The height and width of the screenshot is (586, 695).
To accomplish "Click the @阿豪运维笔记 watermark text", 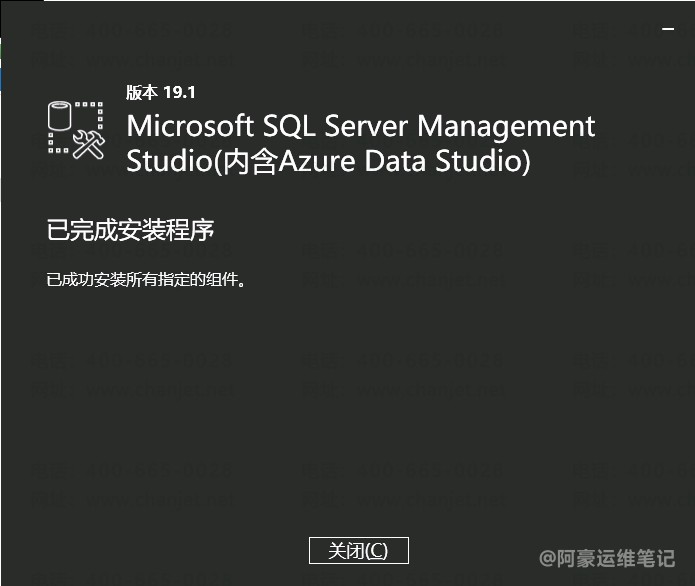I will pos(607,556).
